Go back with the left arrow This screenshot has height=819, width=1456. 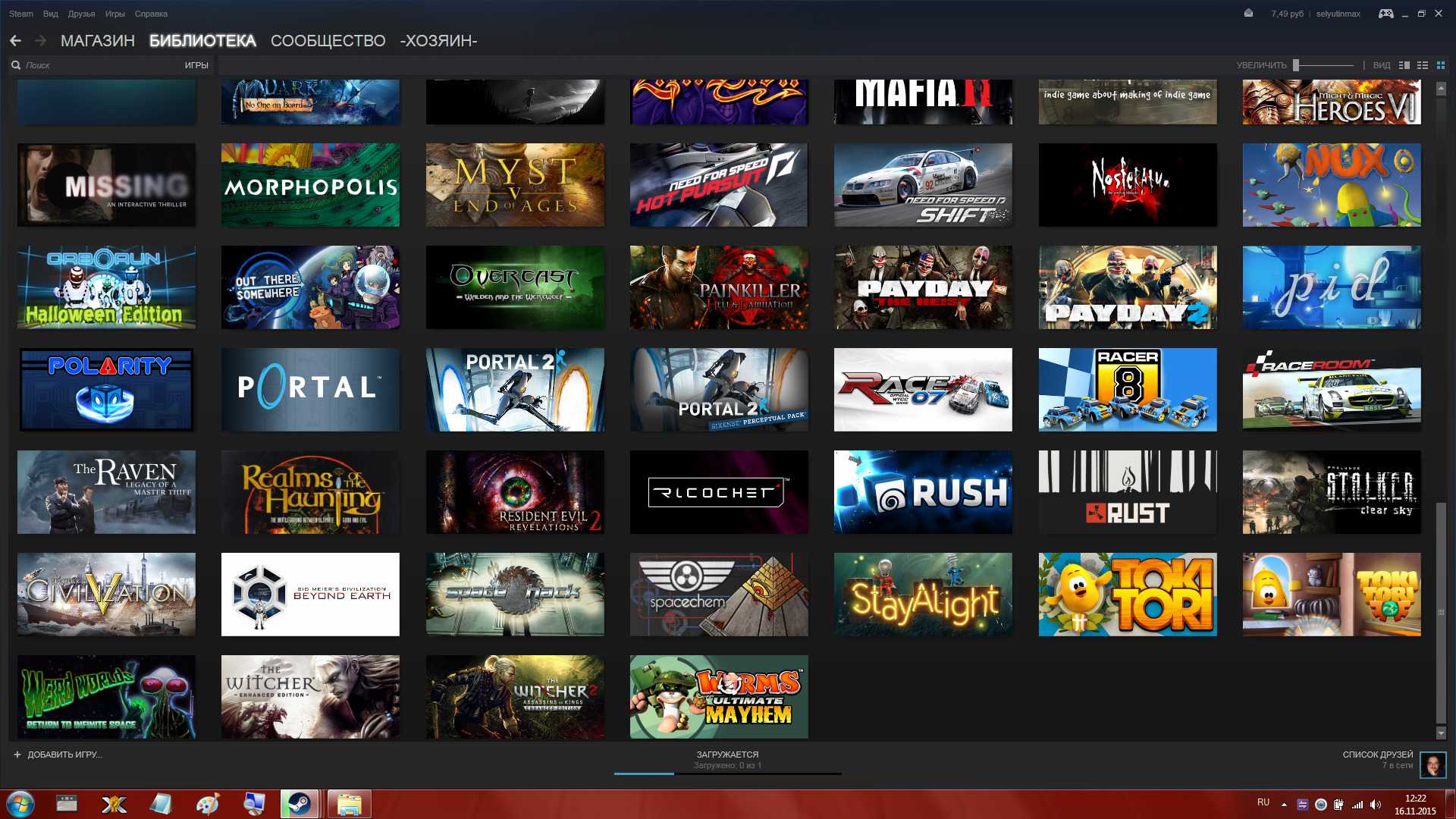pyautogui.click(x=15, y=41)
